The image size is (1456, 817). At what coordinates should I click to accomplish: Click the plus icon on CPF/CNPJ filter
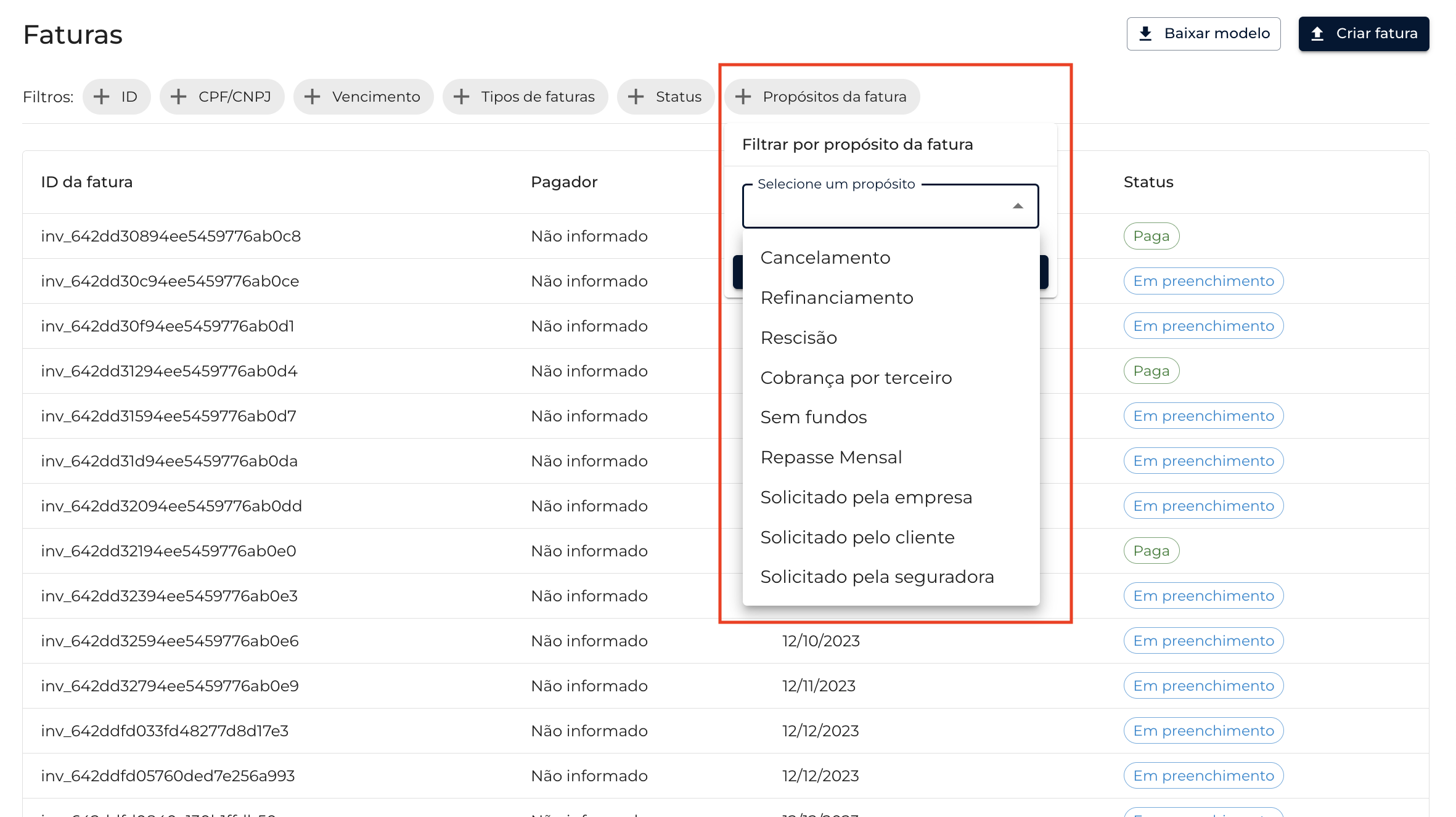pos(179,97)
